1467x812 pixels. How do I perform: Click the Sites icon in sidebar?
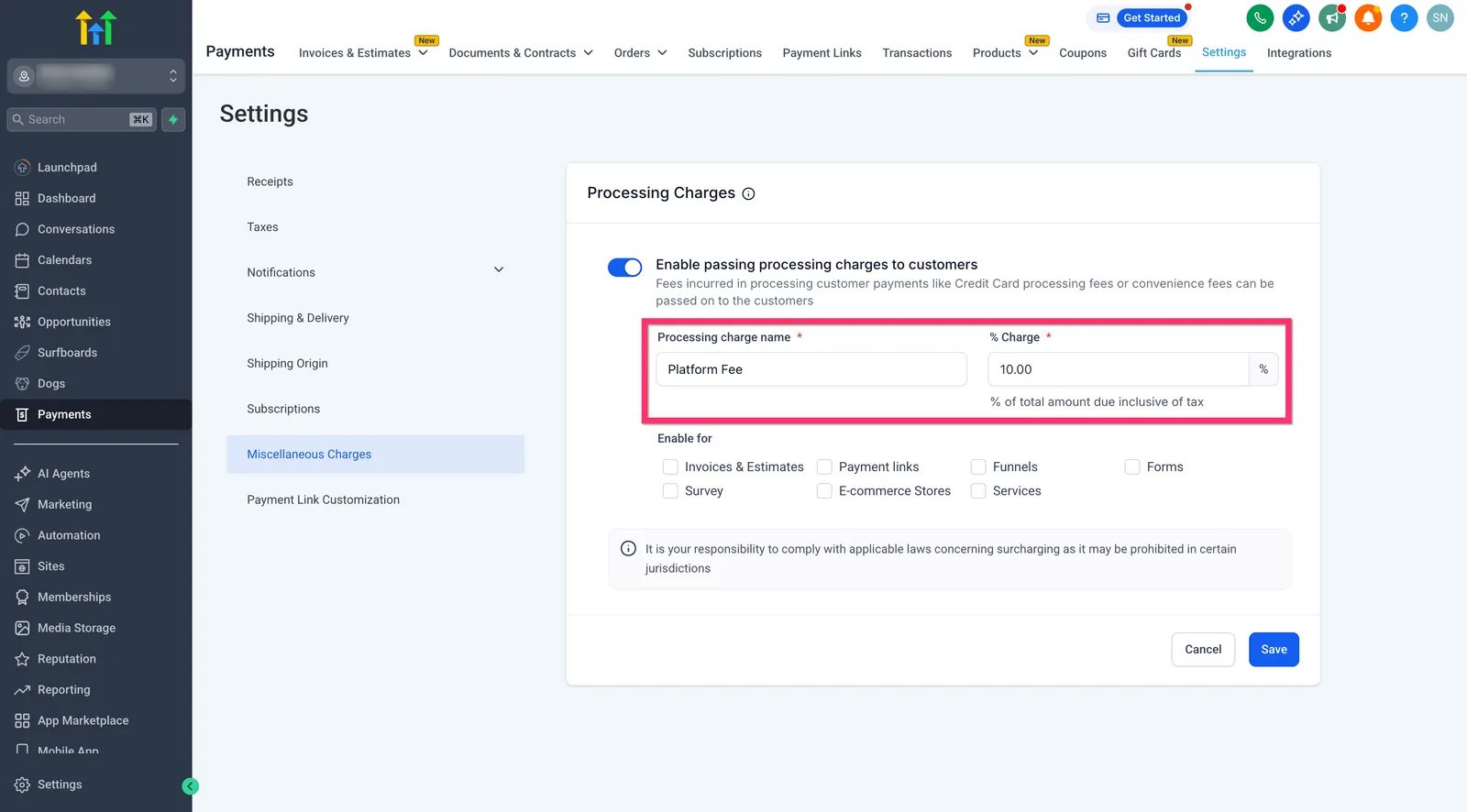point(22,566)
